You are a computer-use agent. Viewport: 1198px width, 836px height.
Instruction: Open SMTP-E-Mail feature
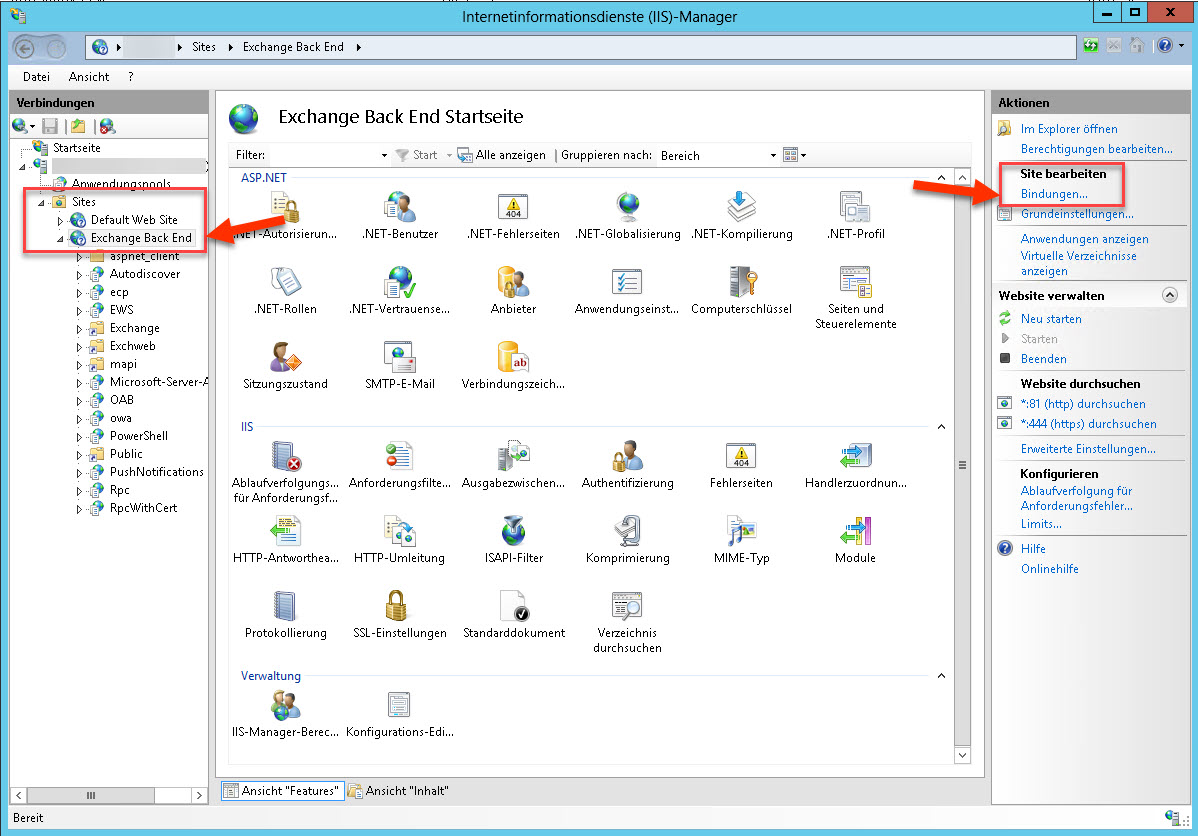tap(400, 366)
